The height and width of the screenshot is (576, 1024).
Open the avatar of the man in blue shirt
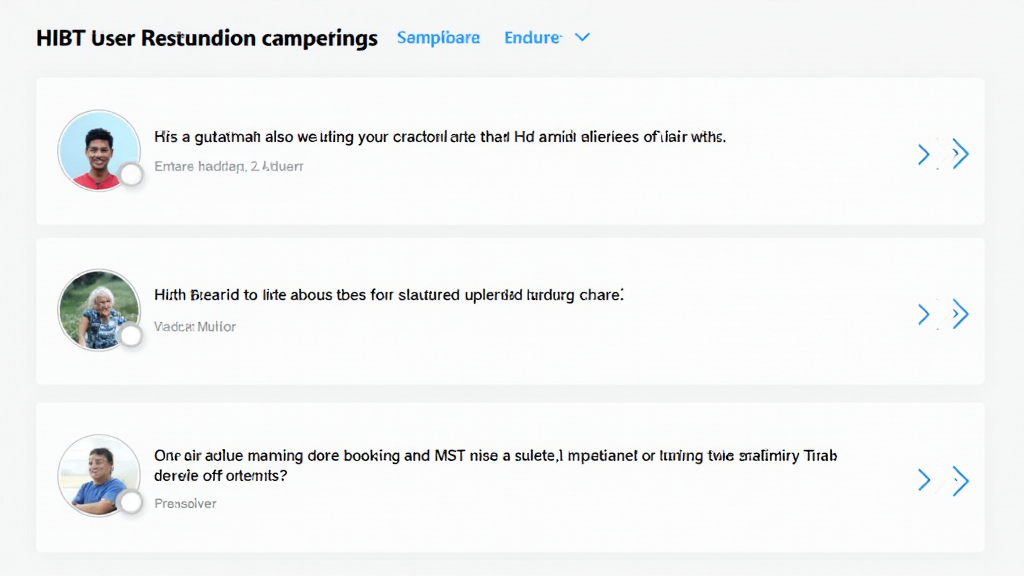(x=98, y=474)
